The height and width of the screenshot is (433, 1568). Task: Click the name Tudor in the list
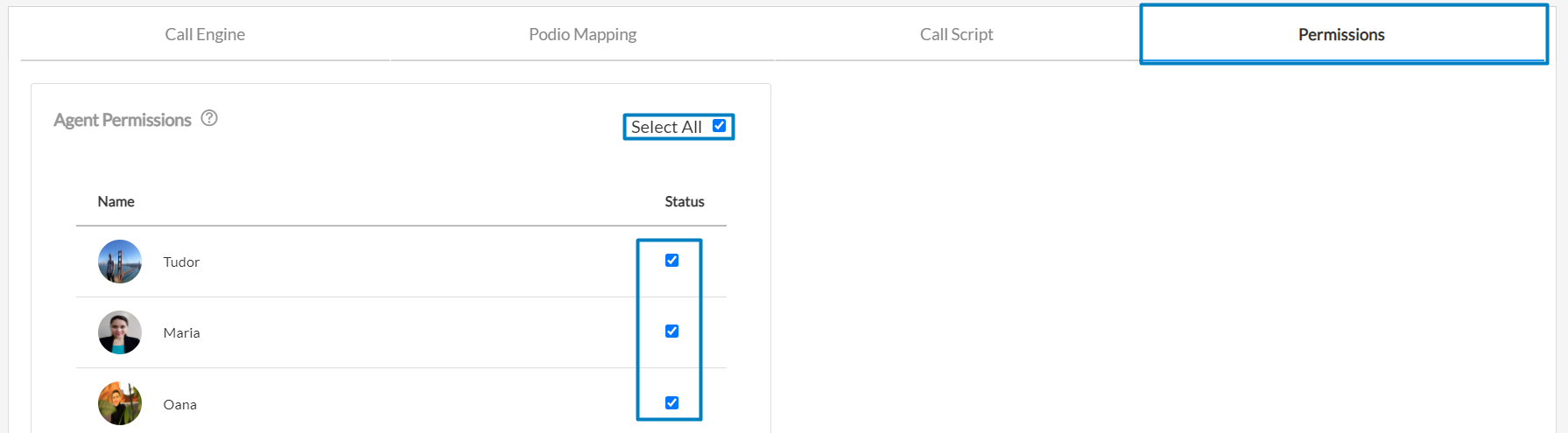pos(181,262)
